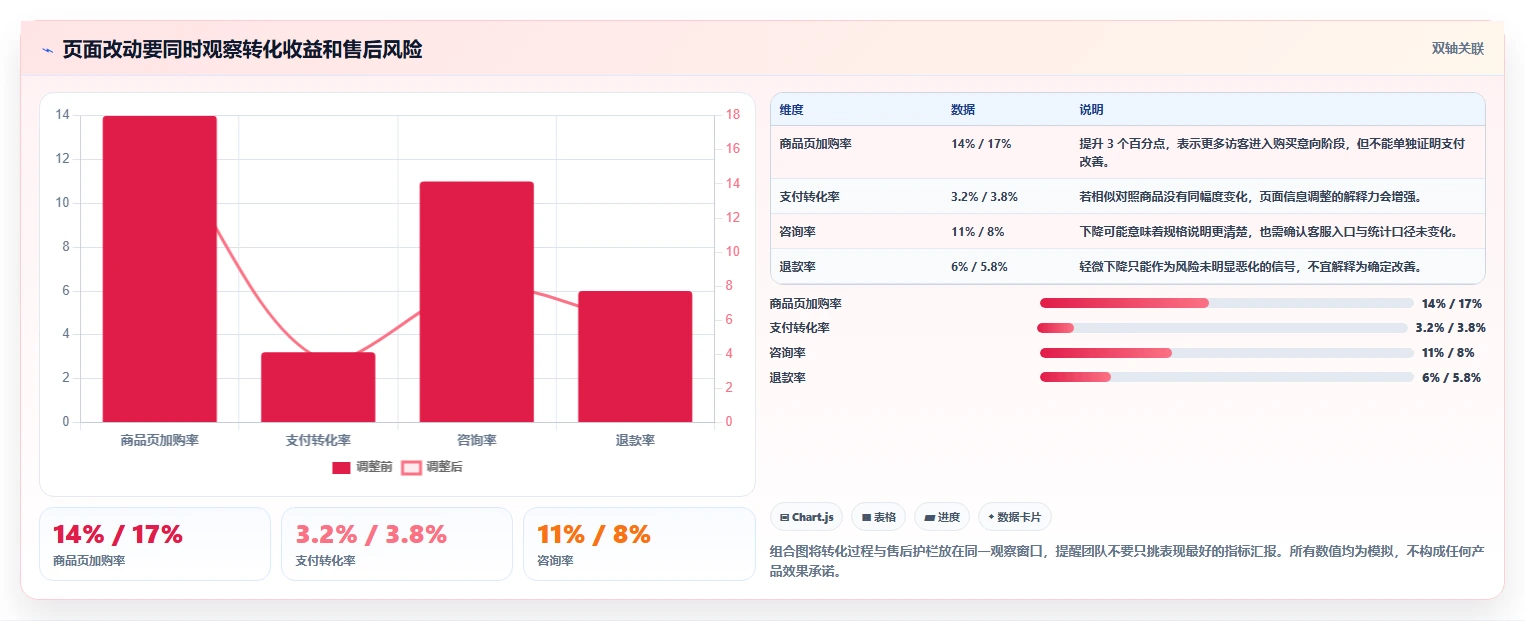Select the Chart.js chip
Screen dimensions: 1525x621
tap(807, 517)
